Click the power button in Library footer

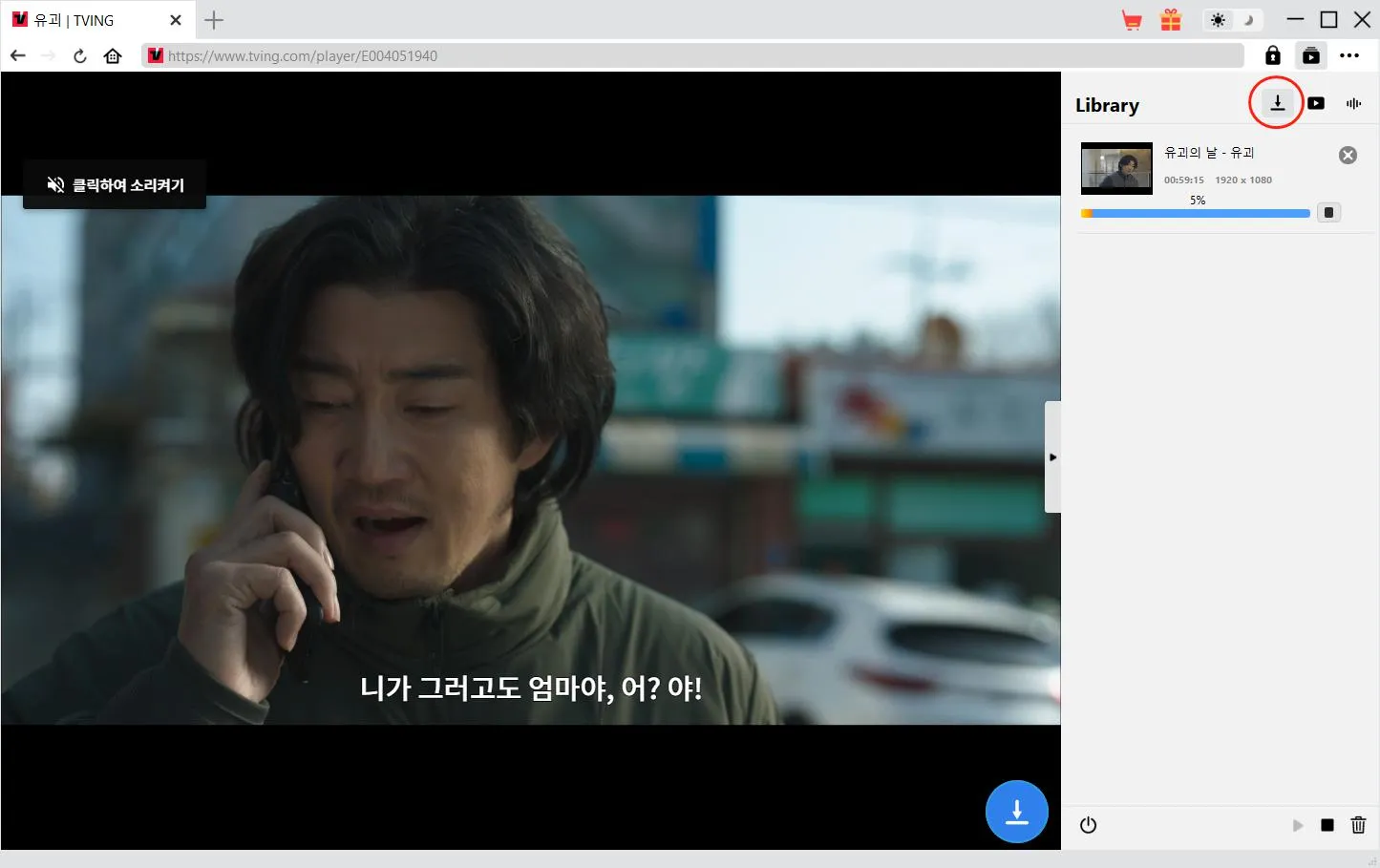[1088, 825]
